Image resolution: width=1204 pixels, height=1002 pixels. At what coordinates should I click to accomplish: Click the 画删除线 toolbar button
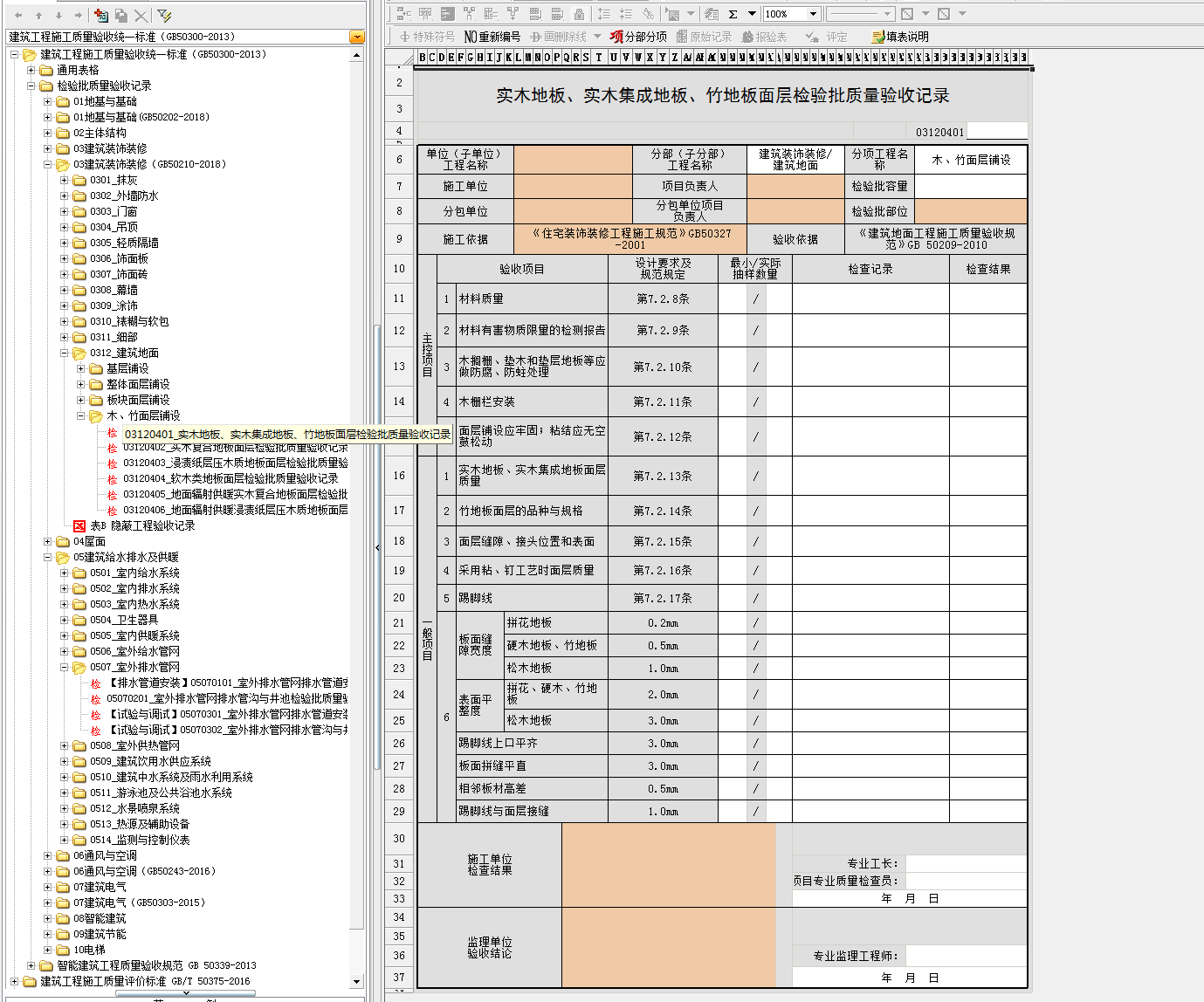(558, 37)
